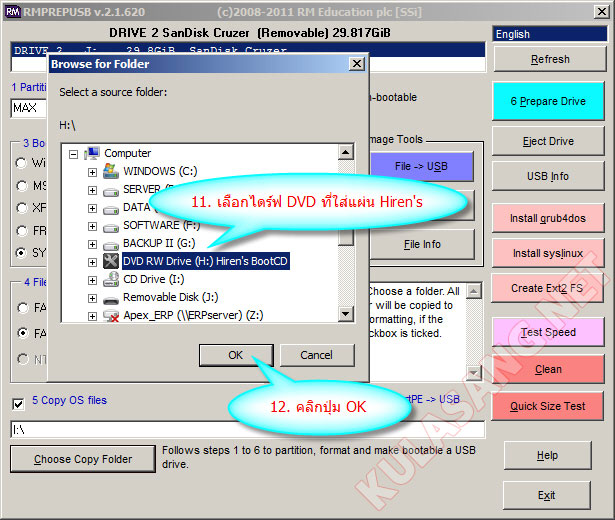The image size is (615, 520).
Task: Expand the Apex_ERP (Z:) node
Action: pos(92,316)
